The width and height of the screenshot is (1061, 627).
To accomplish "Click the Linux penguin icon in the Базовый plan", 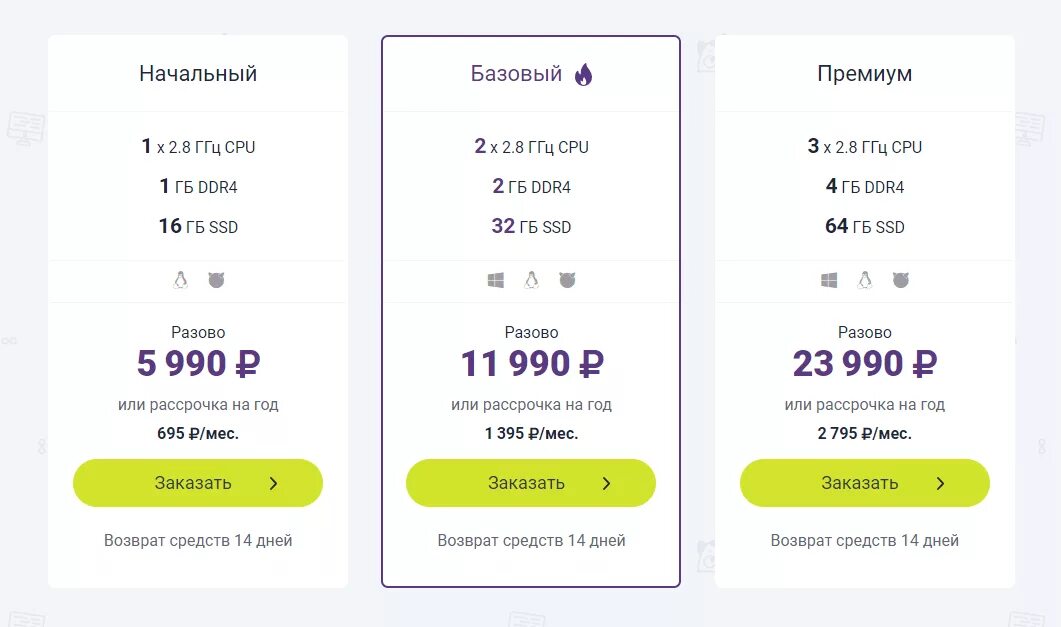I will [531, 281].
